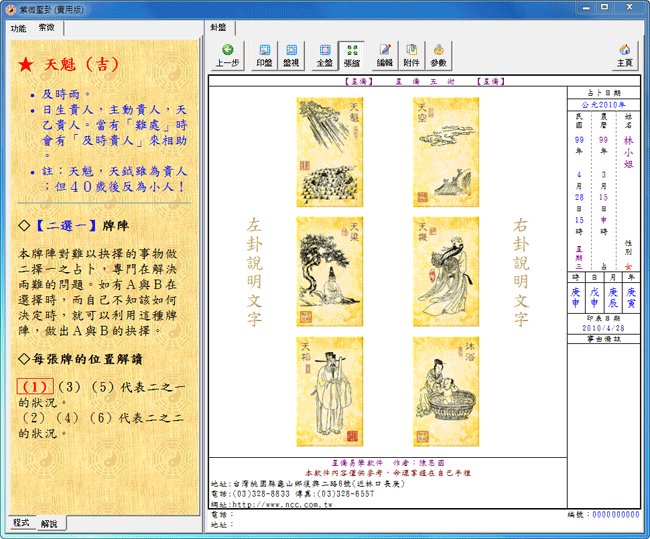
Task: Click the app icon in title bar
Action: tap(11, 9)
